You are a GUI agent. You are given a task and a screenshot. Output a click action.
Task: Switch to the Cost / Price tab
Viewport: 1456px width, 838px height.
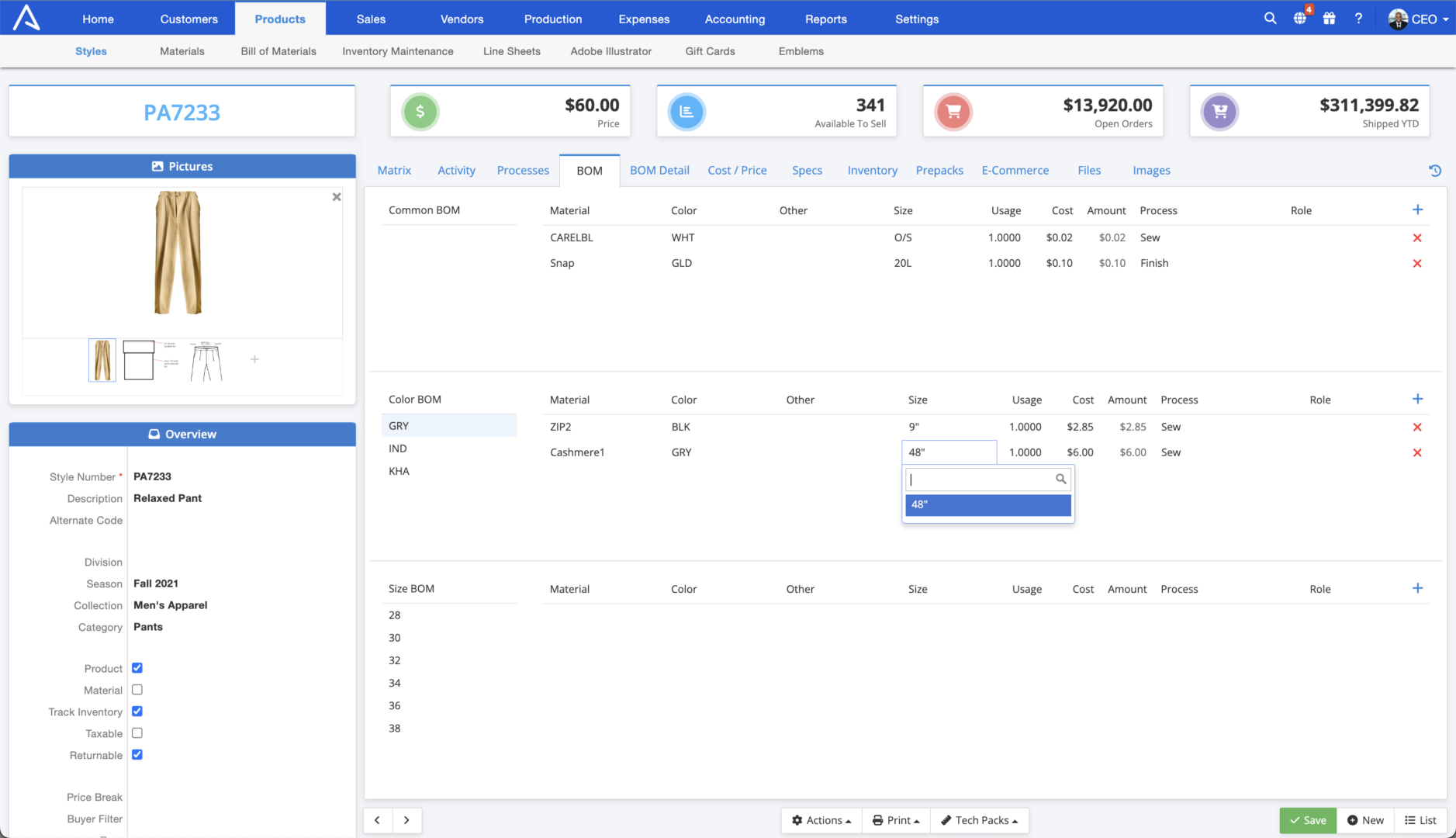pos(736,170)
